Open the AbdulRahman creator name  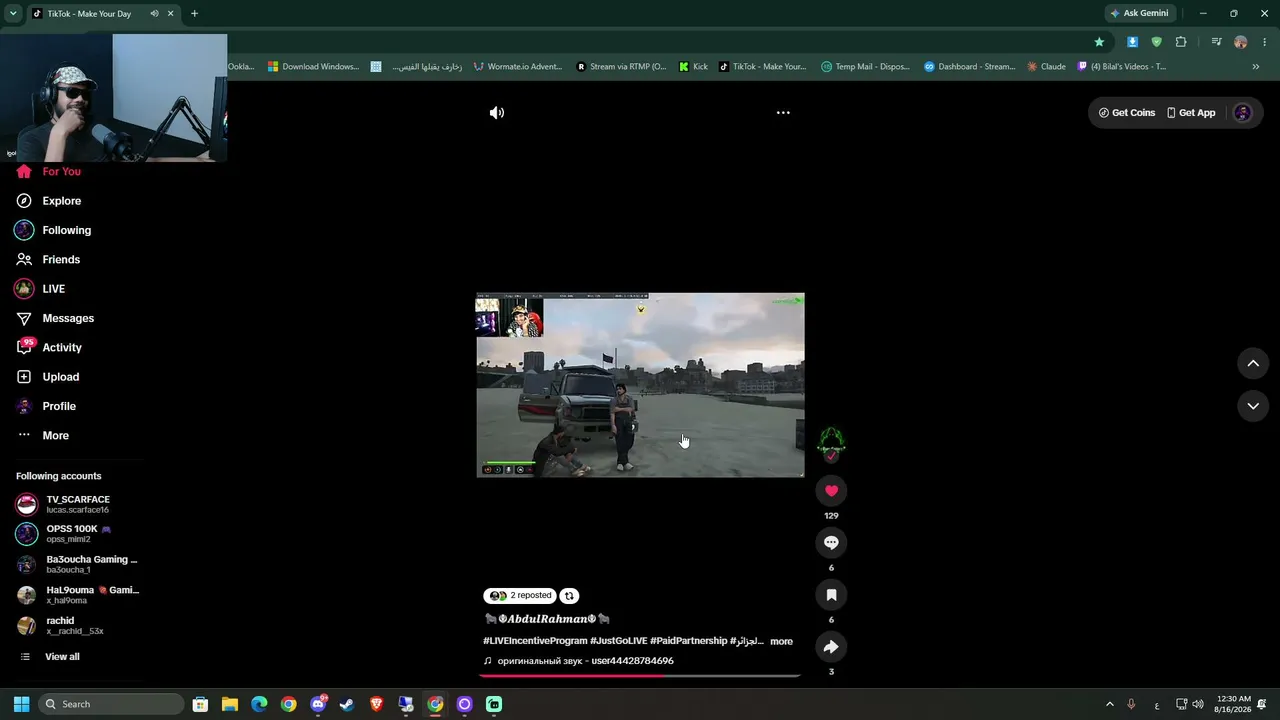click(547, 619)
